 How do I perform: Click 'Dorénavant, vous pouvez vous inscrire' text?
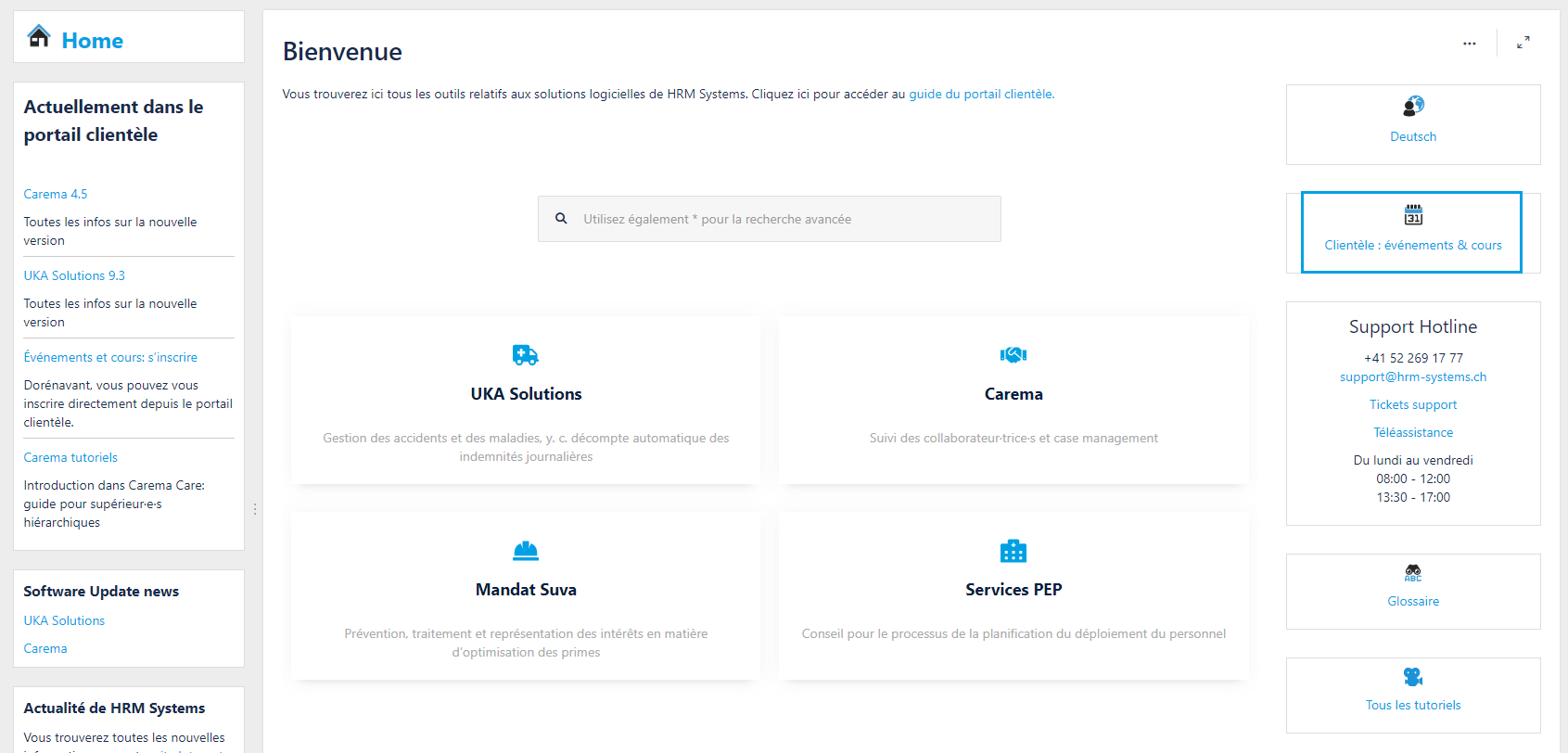(128, 403)
